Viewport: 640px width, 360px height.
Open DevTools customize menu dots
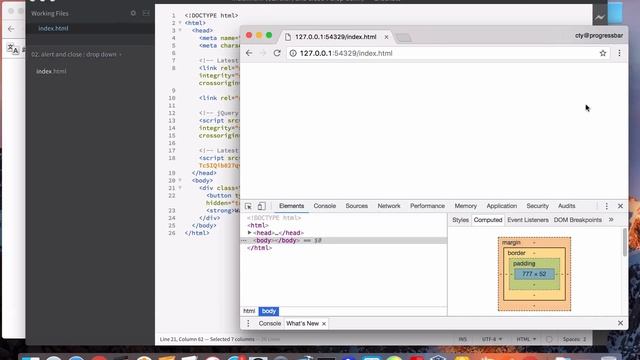607,206
